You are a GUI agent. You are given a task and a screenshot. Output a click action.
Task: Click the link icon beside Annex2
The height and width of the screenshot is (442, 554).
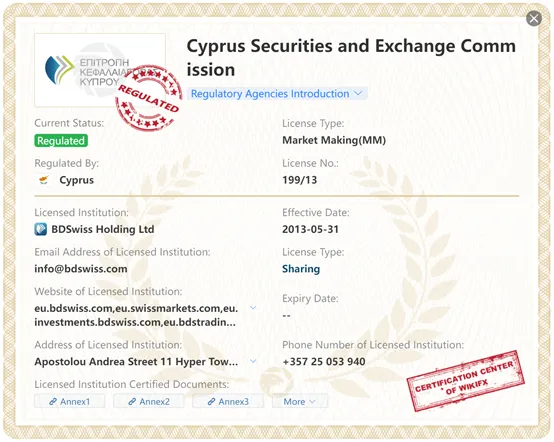[x=132, y=402]
